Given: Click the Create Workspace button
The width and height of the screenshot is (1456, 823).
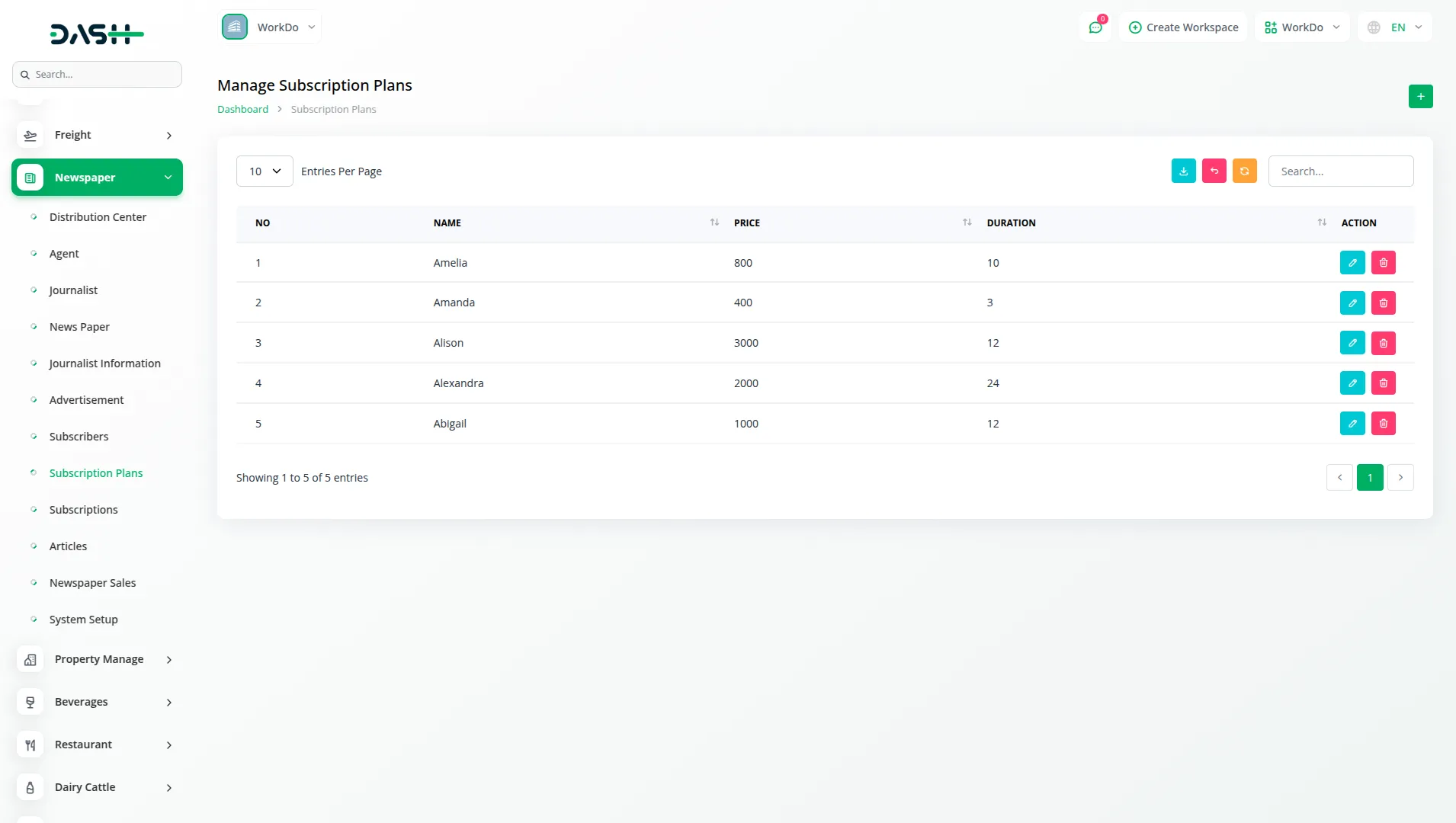Looking at the screenshot, I should coord(1183,27).
